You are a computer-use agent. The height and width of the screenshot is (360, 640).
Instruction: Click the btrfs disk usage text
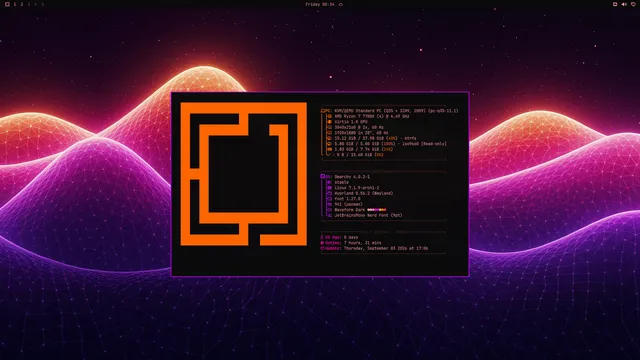(x=375, y=138)
